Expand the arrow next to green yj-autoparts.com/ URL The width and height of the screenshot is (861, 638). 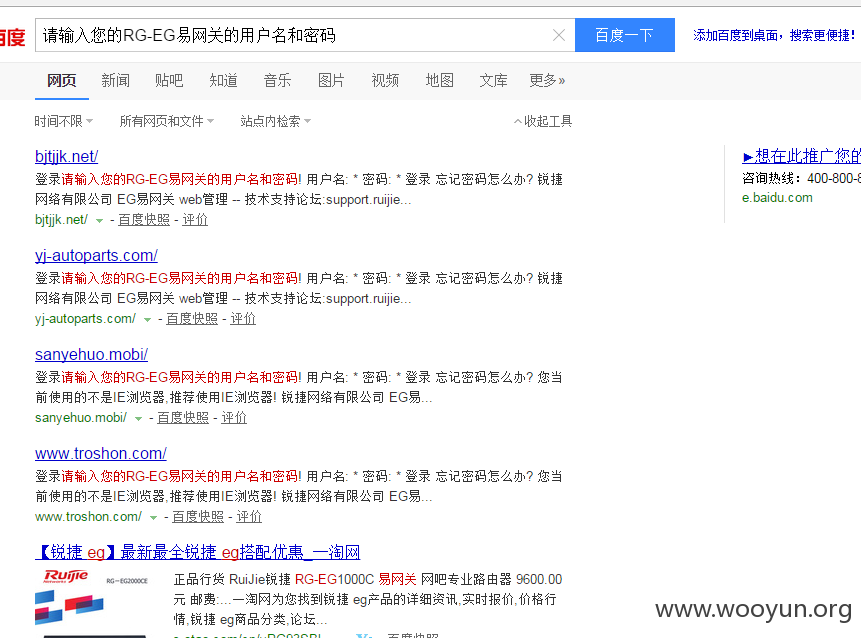(x=147, y=320)
